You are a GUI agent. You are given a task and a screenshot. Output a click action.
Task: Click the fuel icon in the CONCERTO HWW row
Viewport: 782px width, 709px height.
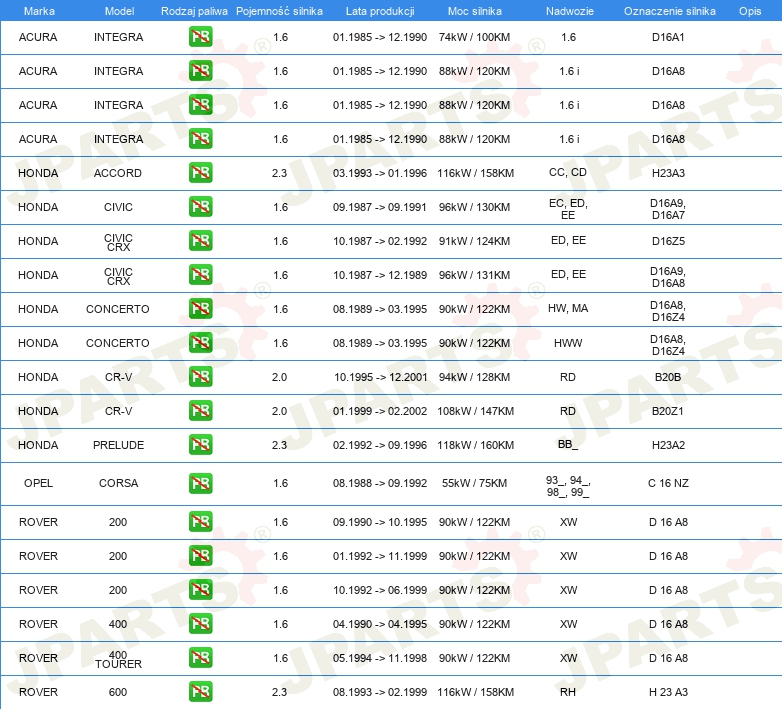pyautogui.click(x=200, y=342)
